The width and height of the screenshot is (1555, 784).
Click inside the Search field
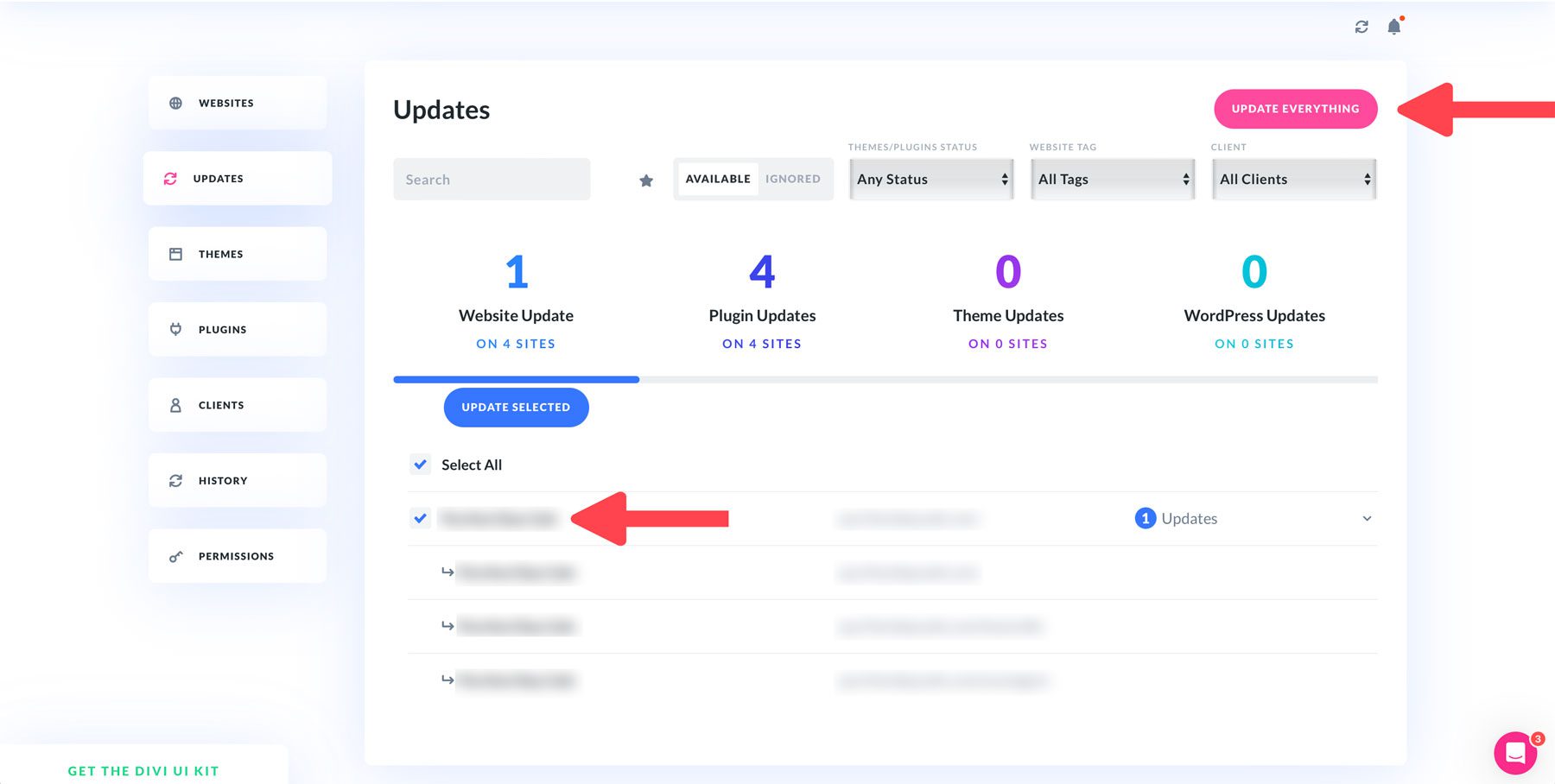[x=492, y=179]
